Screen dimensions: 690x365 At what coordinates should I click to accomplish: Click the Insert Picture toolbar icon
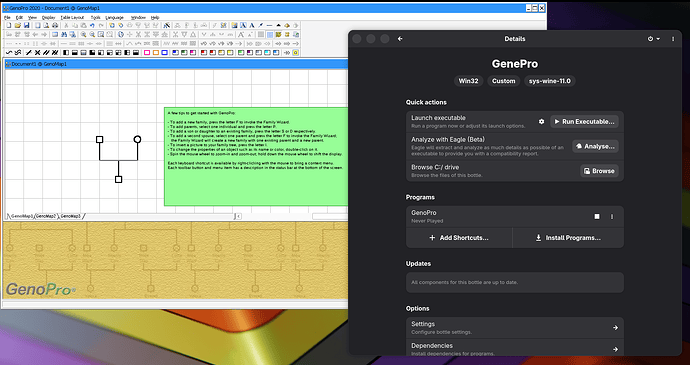[234, 26]
